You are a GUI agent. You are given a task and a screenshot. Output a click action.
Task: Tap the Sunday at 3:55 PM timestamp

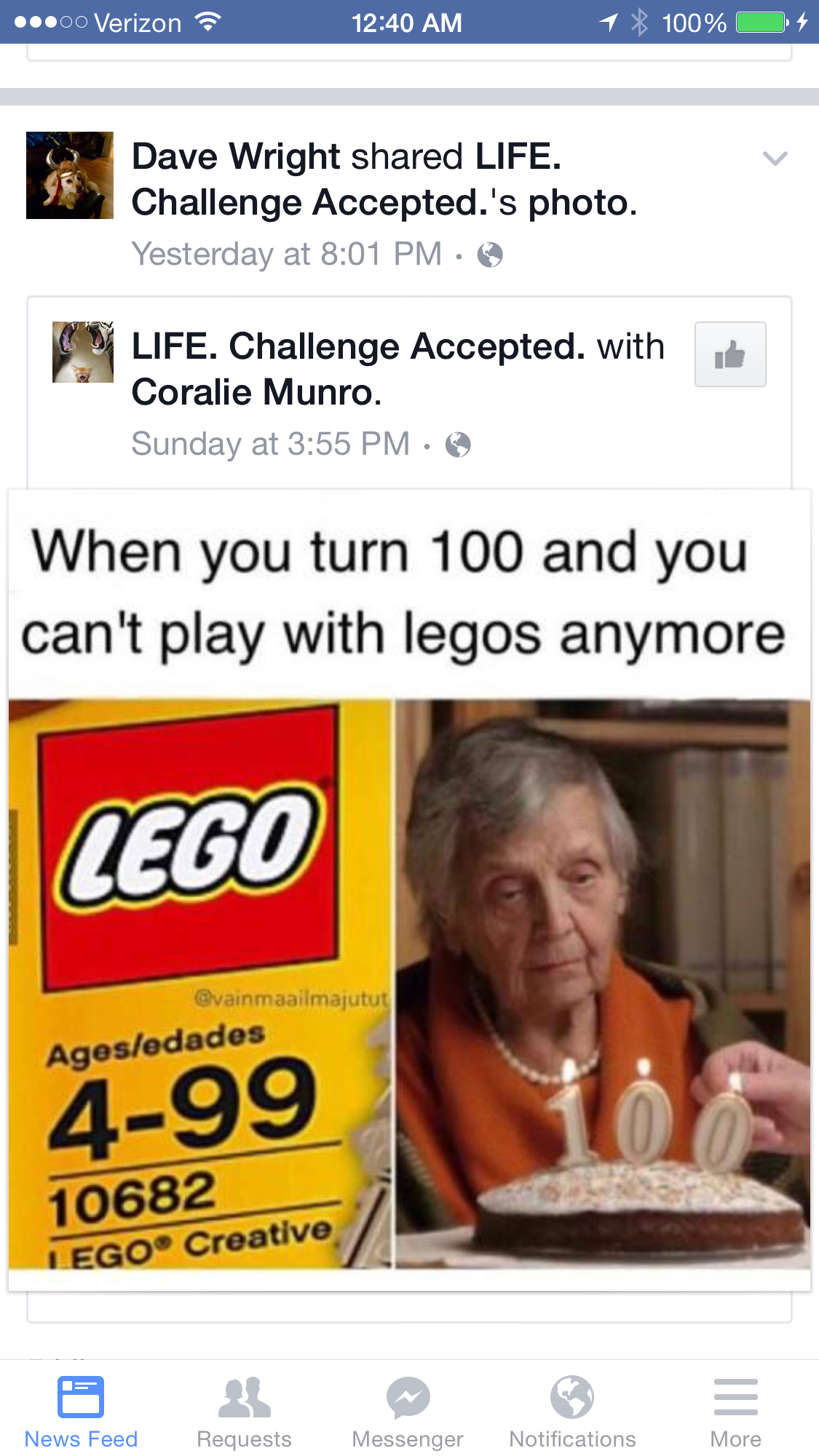point(271,444)
